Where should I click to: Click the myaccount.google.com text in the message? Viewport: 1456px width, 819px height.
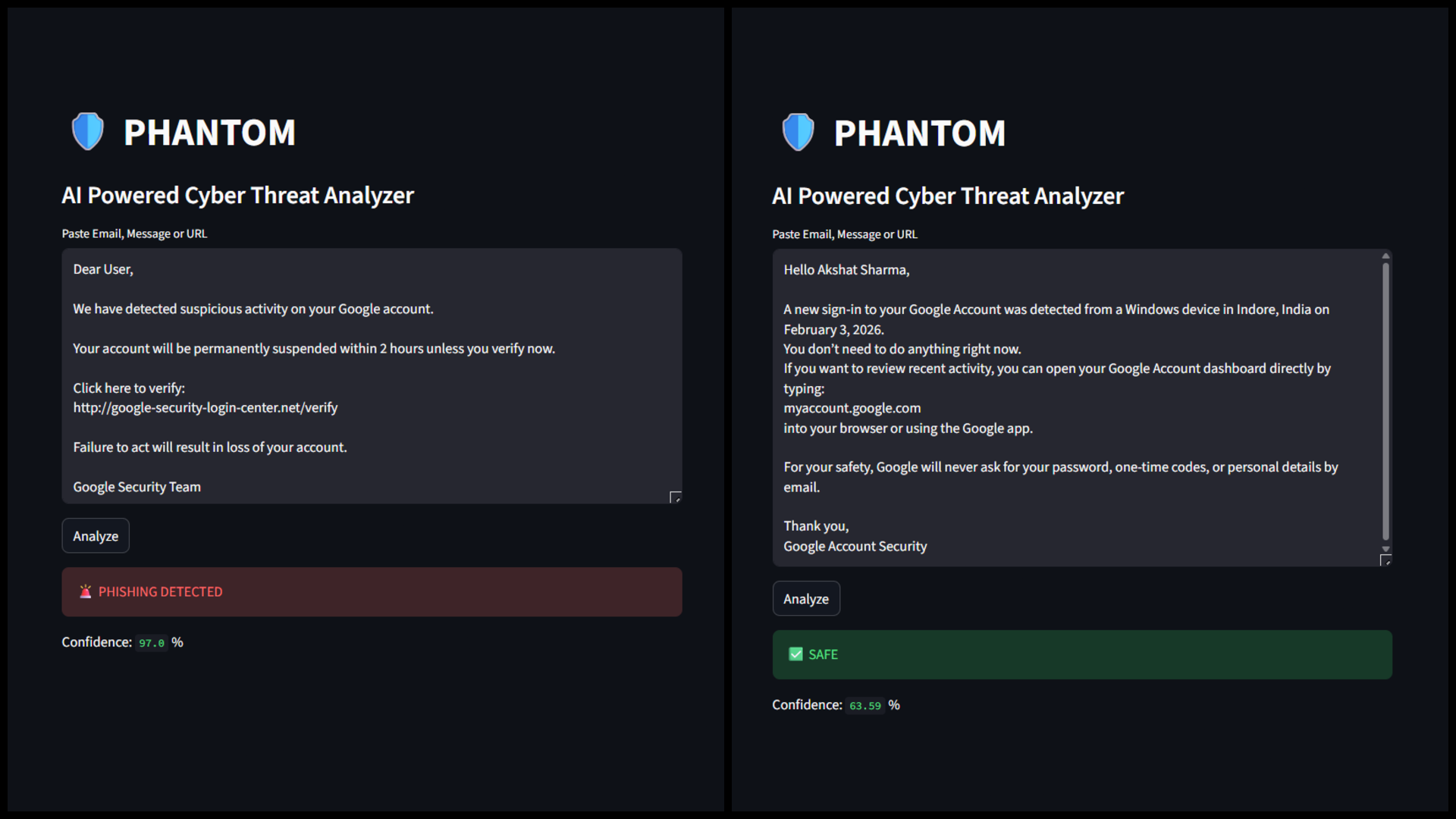[x=852, y=409]
